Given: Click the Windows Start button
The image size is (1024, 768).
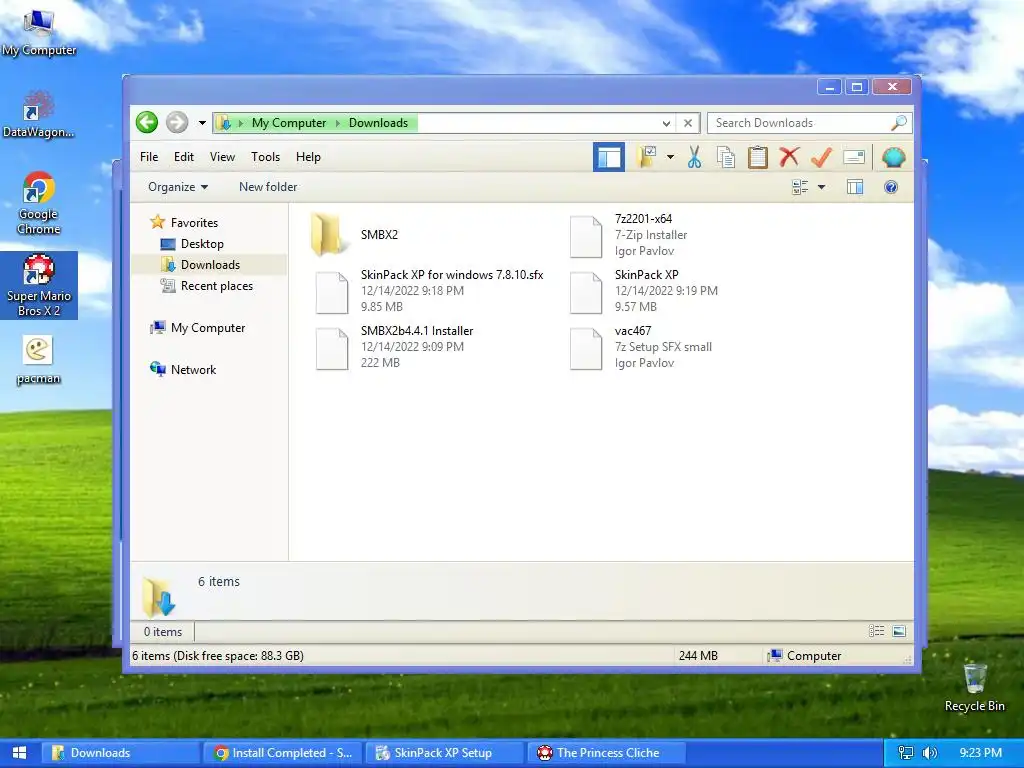Looking at the screenshot, I should coord(20,753).
